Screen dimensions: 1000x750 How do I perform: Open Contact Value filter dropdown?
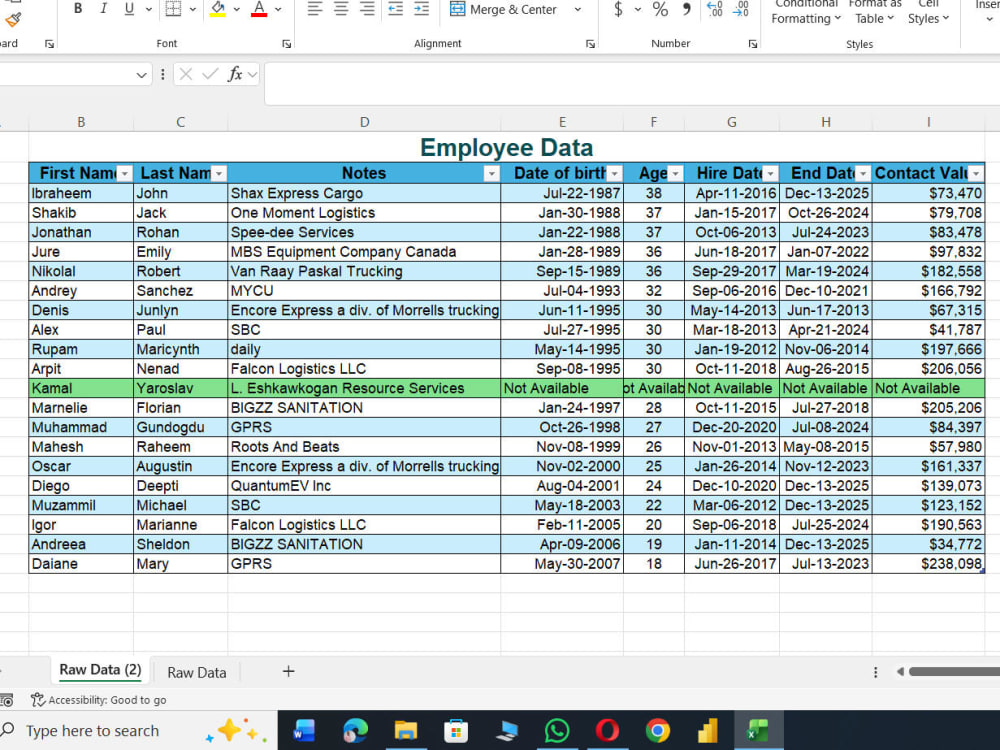976,173
